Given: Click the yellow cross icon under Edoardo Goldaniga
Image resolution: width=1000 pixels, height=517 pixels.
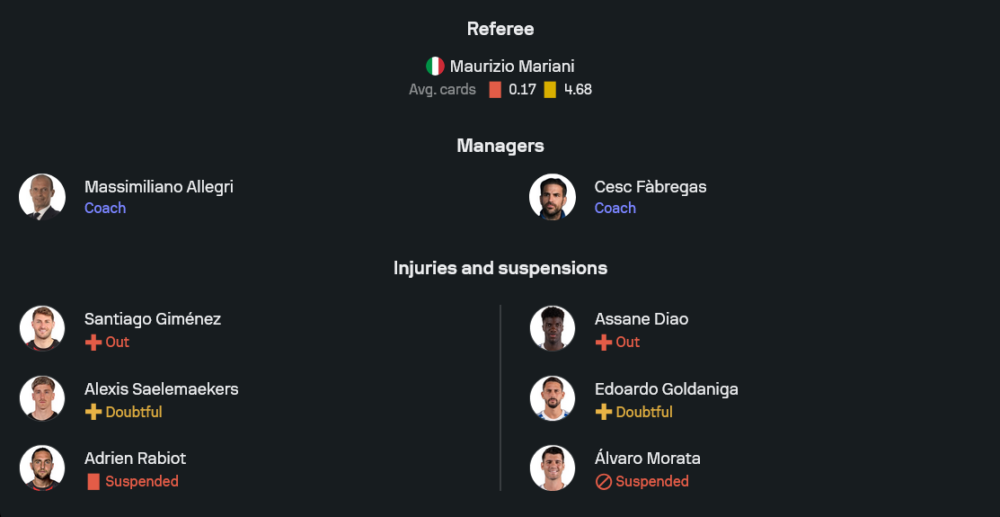Looking at the screenshot, I should point(603,412).
